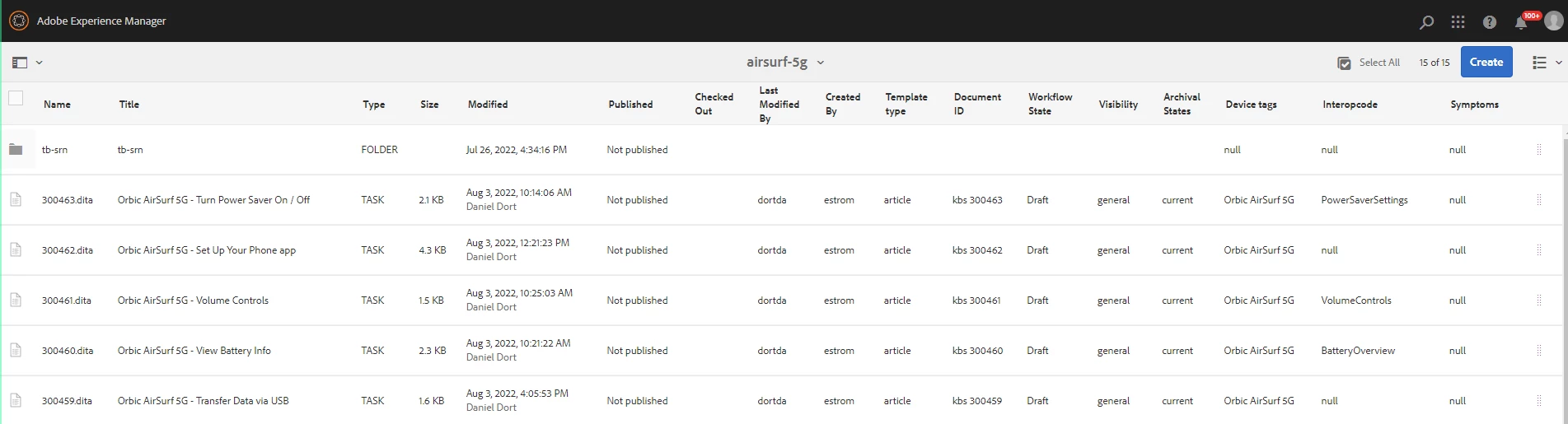1568x424 pixels.
Task: Click the reorder handle on 300460.dita row
Action: click(1538, 351)
